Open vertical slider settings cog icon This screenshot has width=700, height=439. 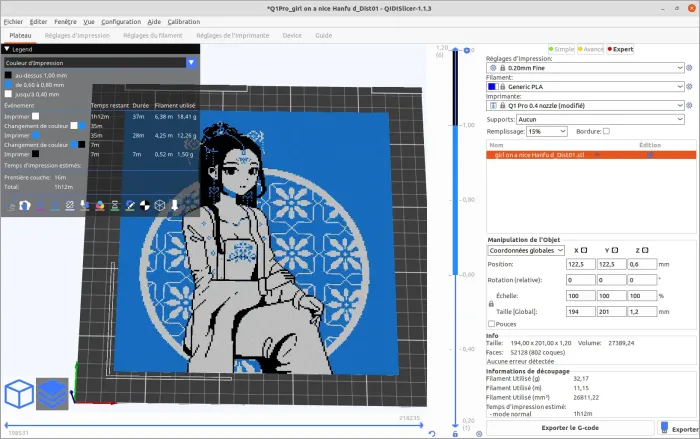coord(479,434)
